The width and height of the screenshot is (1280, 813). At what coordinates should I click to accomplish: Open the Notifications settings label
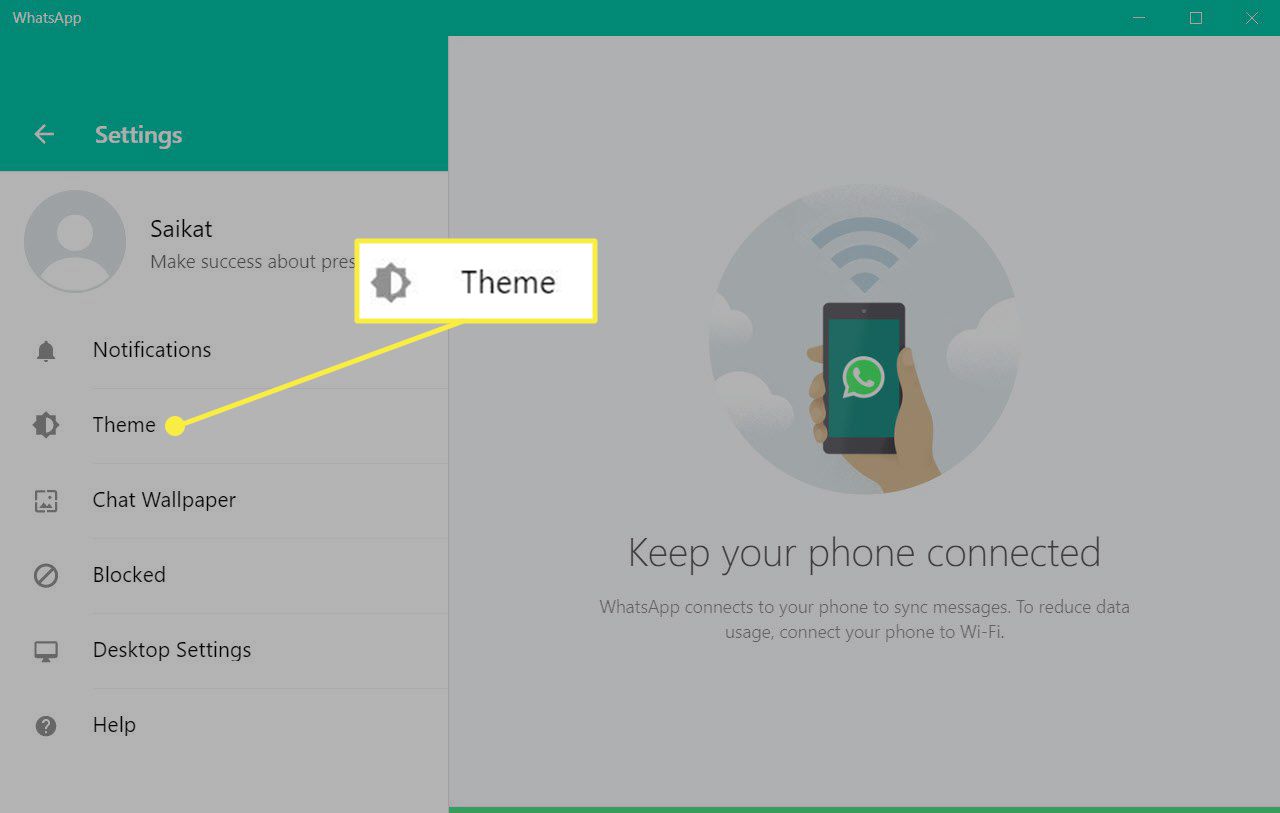pos(152,350)
